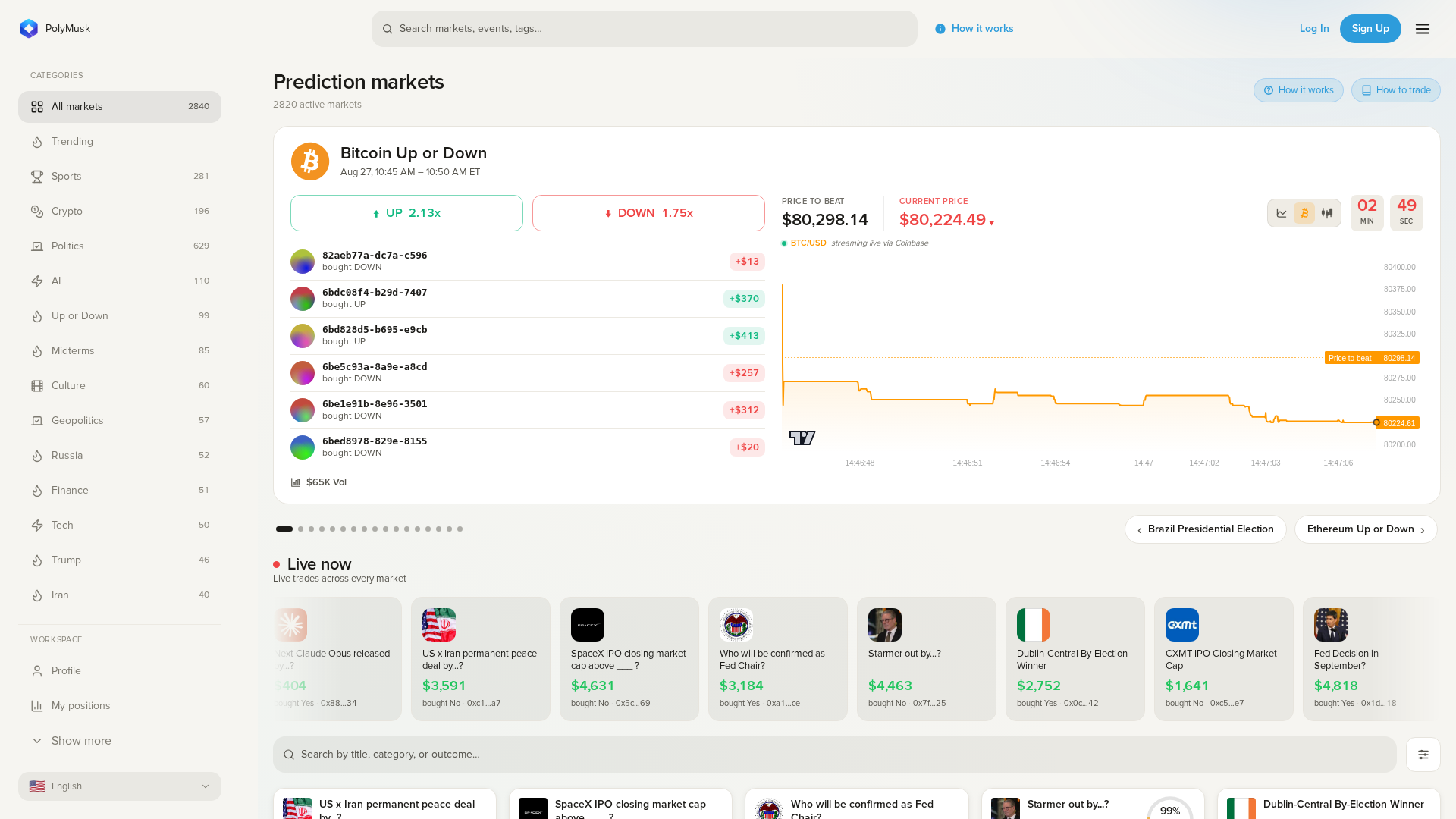Click the Geopolitics chart icon
Screen dimensions: 1456x819
37,421
